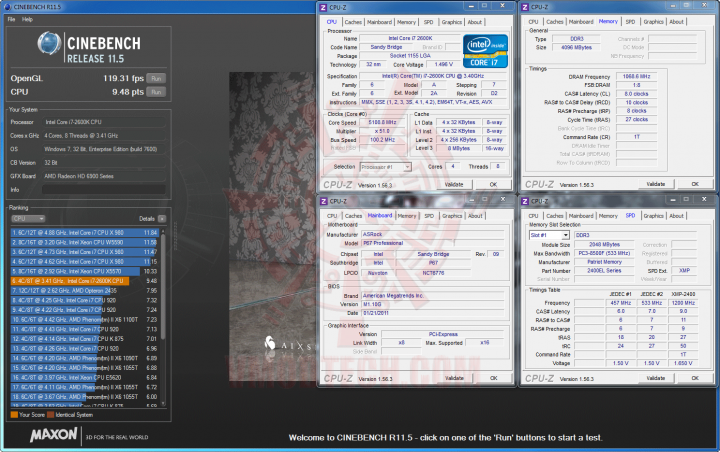
Task: Close the CPU-Z Memory window
Action: (x=704, y=5)
